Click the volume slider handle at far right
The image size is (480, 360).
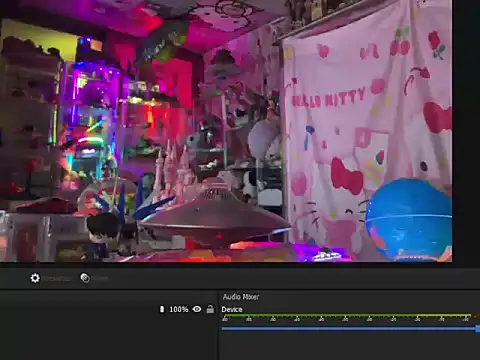coord(478,329)
